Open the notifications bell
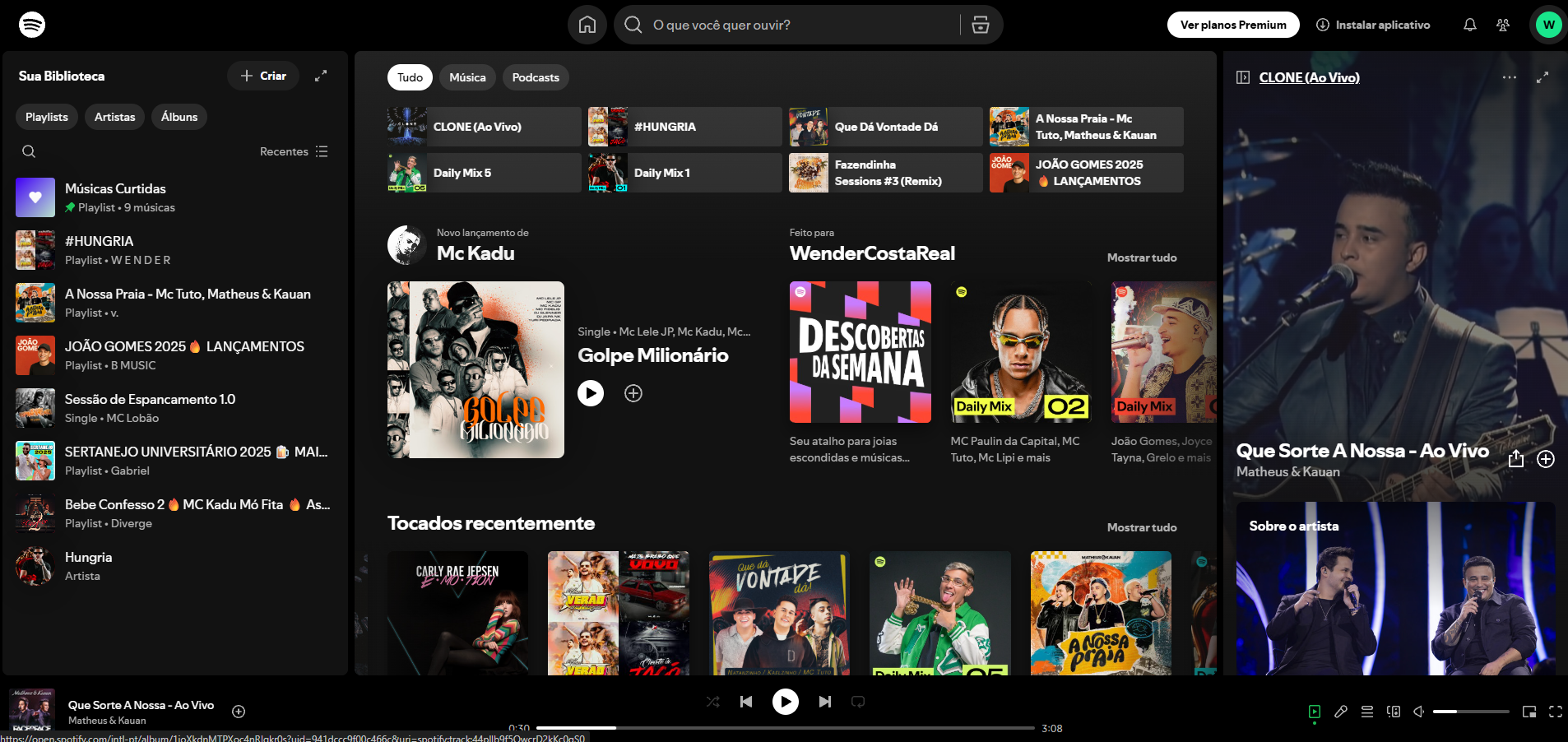This screenshot has width=1568, height=742. pos(1469,25)
